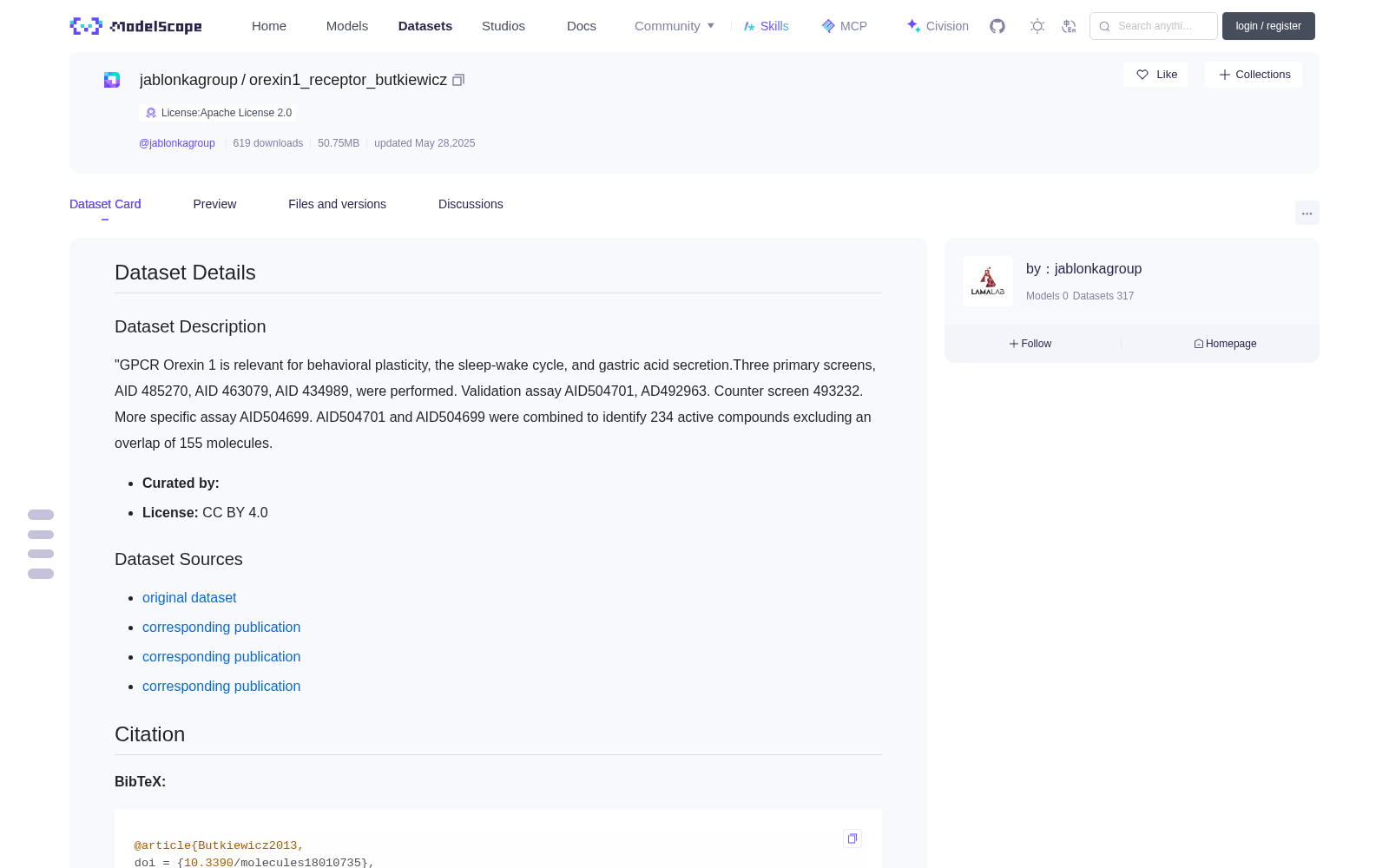Open the Skills page

(766, 26)
